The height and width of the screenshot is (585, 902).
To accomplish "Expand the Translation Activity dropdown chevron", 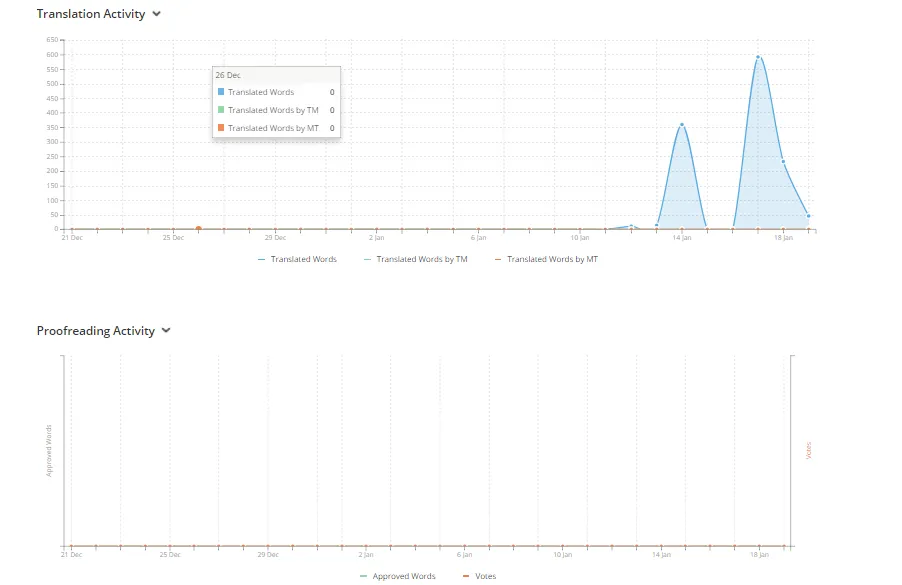I will (156, 14).
